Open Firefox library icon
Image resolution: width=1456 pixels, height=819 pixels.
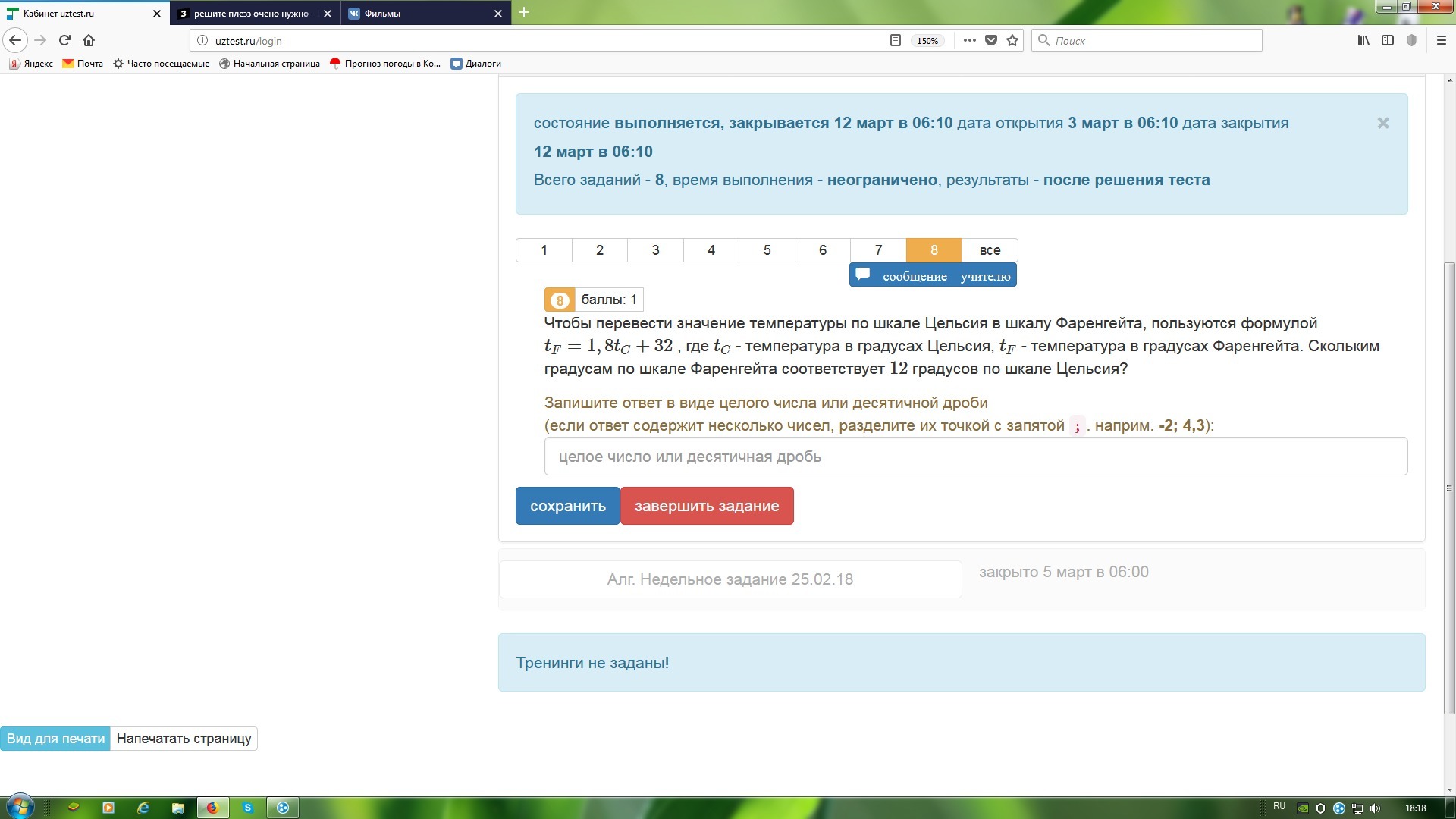tap(1363, 40)
